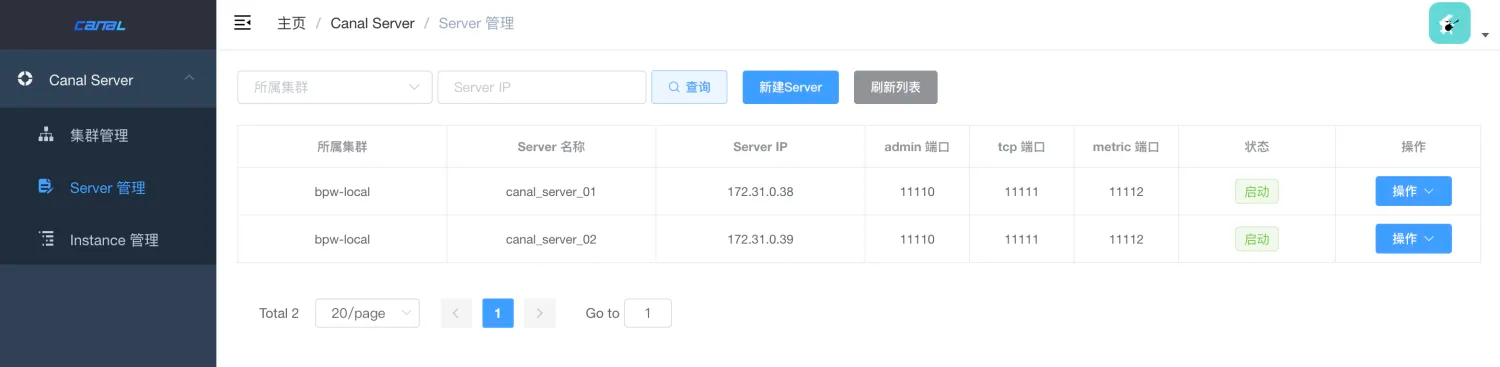Click the canal_server_02 name cell
The width and height of the screenshot is (1500, 367).
pyautogui.click(x=551, y=239)
